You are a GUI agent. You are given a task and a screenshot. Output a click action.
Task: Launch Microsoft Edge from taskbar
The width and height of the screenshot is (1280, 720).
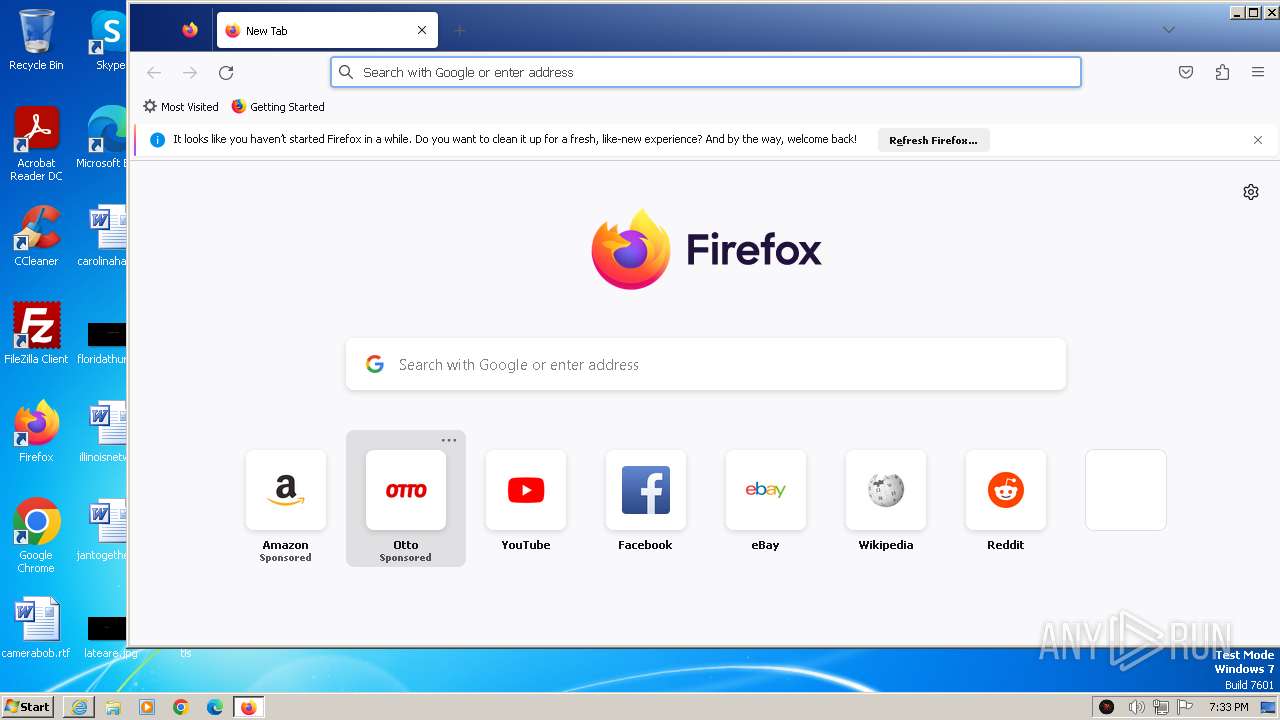(x=215, y=707)
